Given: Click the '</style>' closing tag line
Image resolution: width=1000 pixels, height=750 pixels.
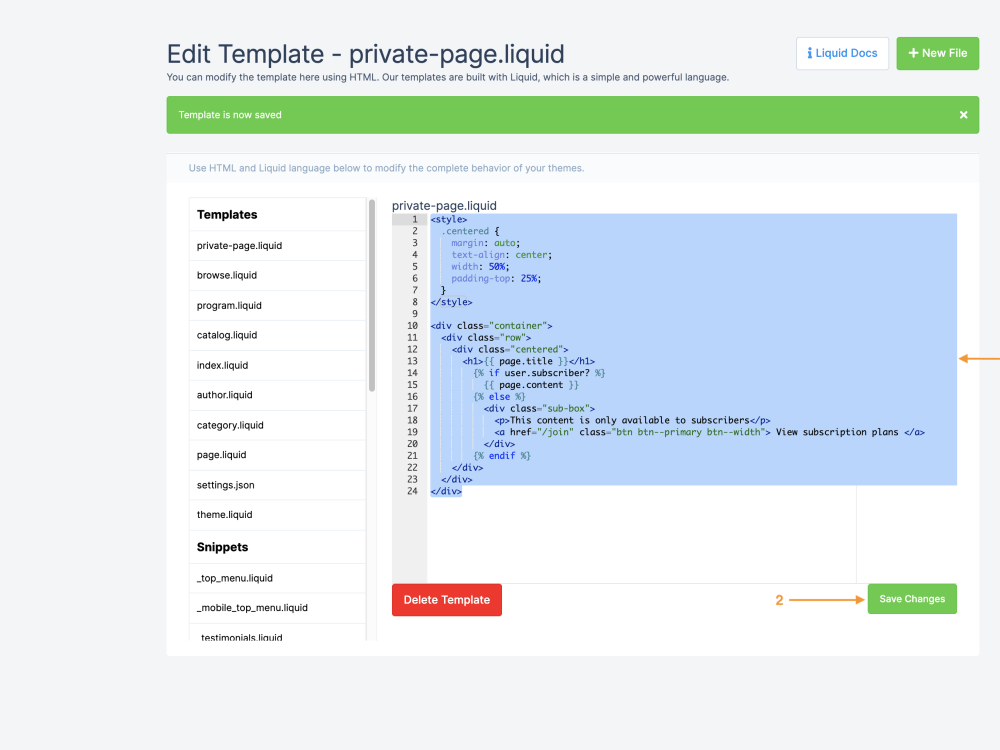Looking at the screenshot, I should tap(452, 302).
